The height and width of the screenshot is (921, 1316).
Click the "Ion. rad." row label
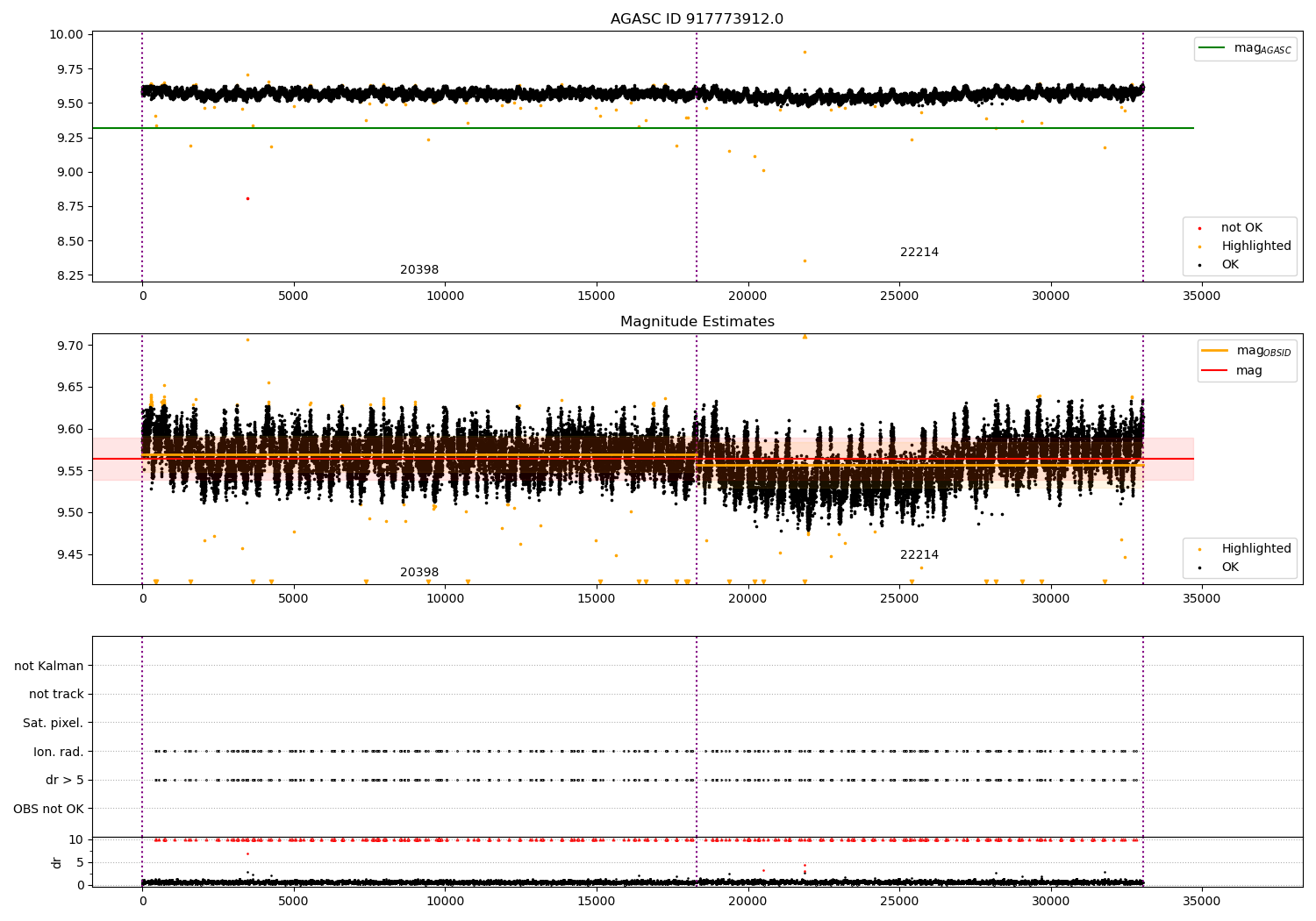coord(59,753)
